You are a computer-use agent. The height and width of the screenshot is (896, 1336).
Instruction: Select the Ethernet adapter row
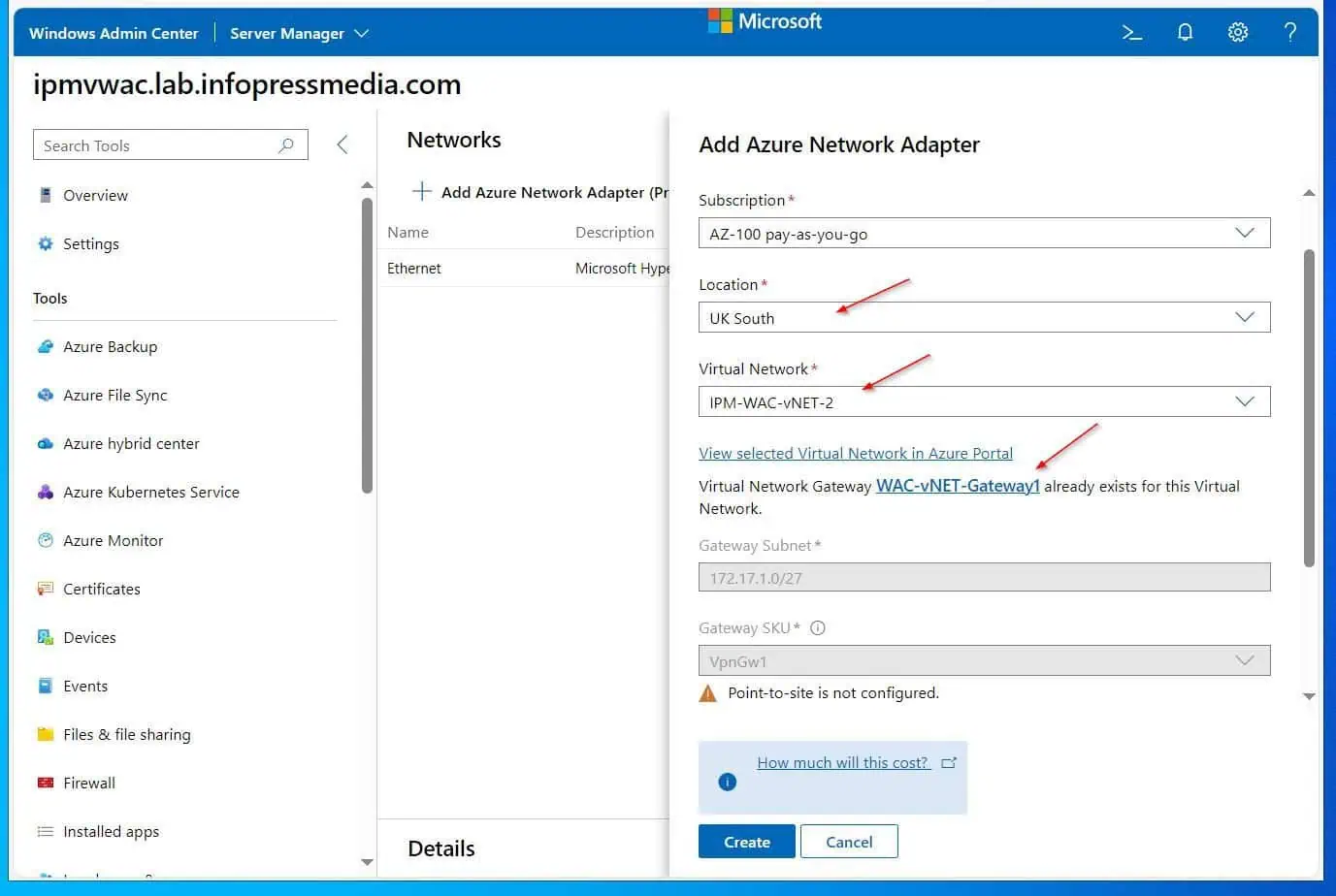[523, 268]
